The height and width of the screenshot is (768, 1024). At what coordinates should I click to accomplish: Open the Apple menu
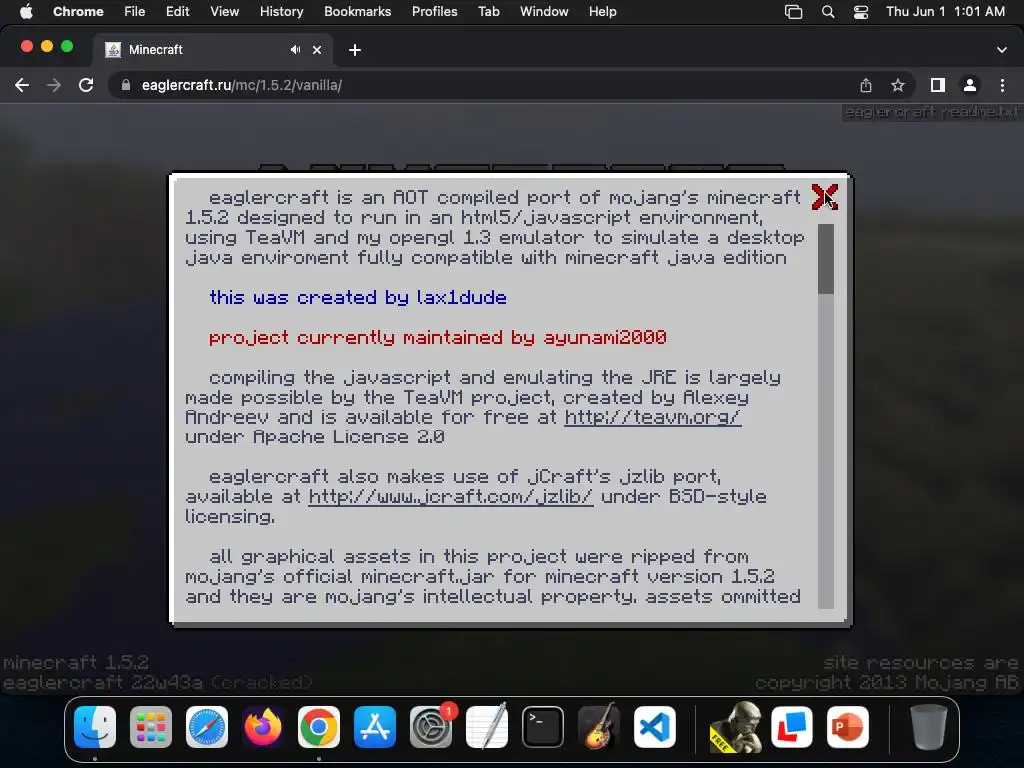[x=26, y=12]
